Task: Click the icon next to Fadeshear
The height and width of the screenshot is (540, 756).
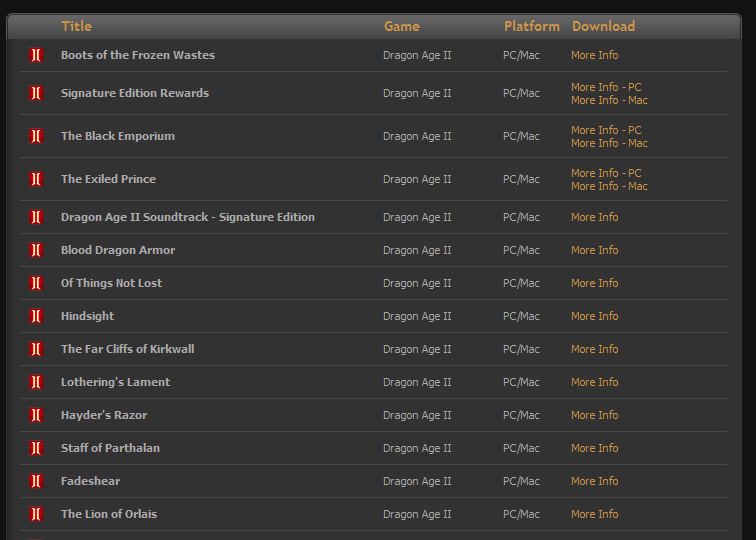Action: (36, 481)
